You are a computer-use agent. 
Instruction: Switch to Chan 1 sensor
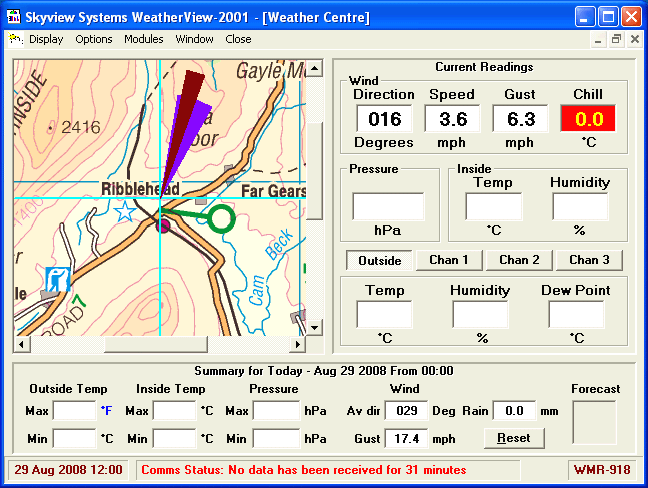coord(449,260)
